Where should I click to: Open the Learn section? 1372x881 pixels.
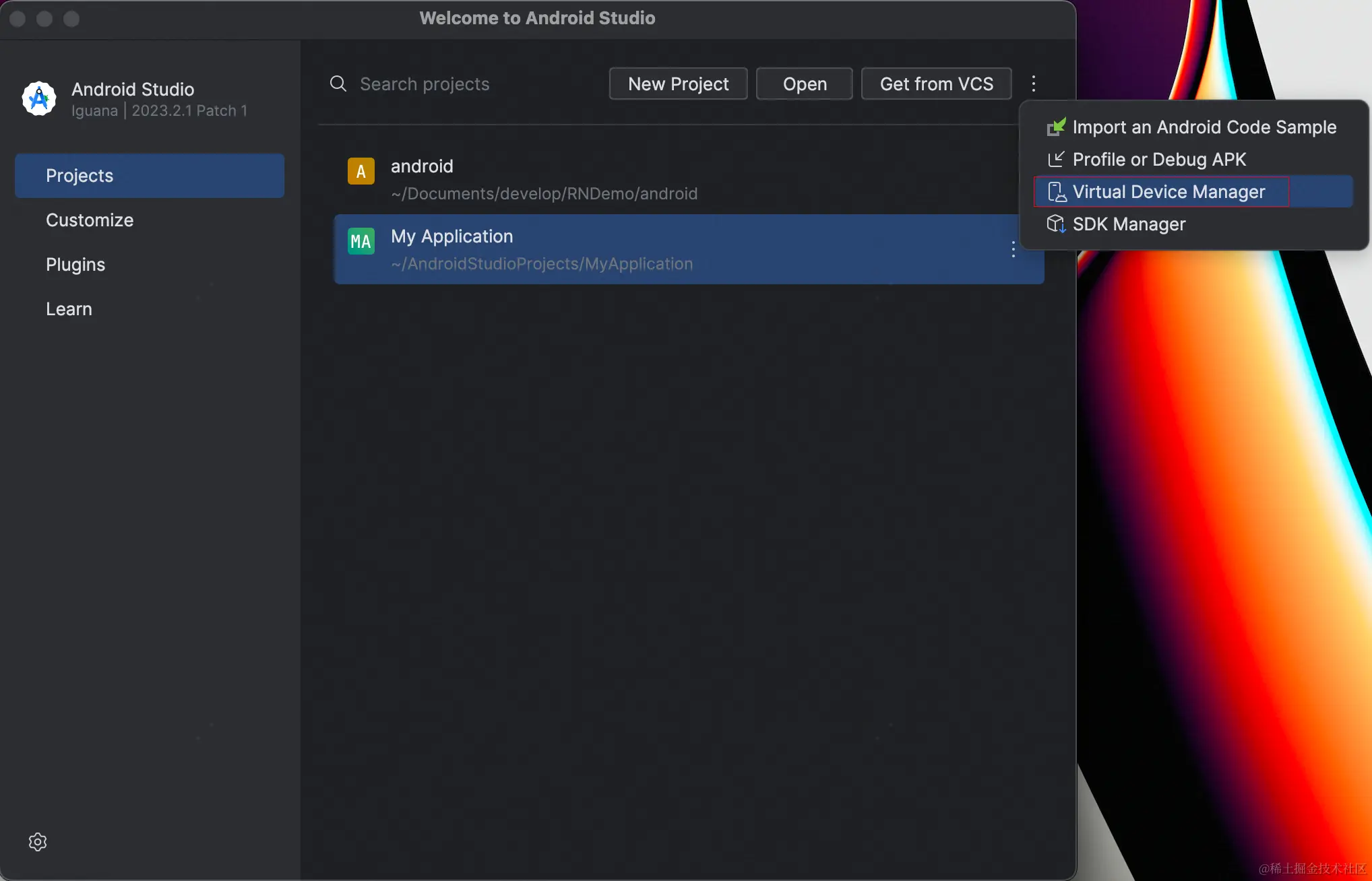(x=150, y=309)
